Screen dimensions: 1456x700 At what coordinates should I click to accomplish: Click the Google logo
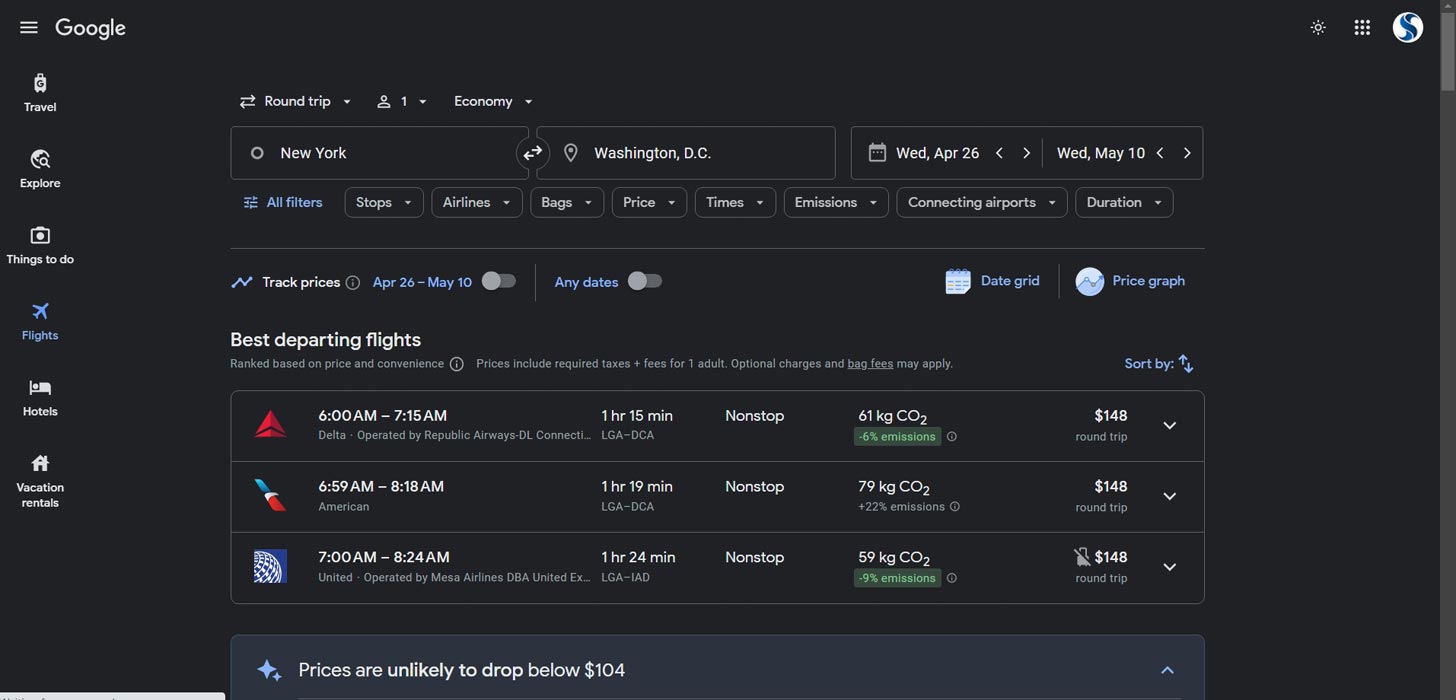click(x=90, y=28)
